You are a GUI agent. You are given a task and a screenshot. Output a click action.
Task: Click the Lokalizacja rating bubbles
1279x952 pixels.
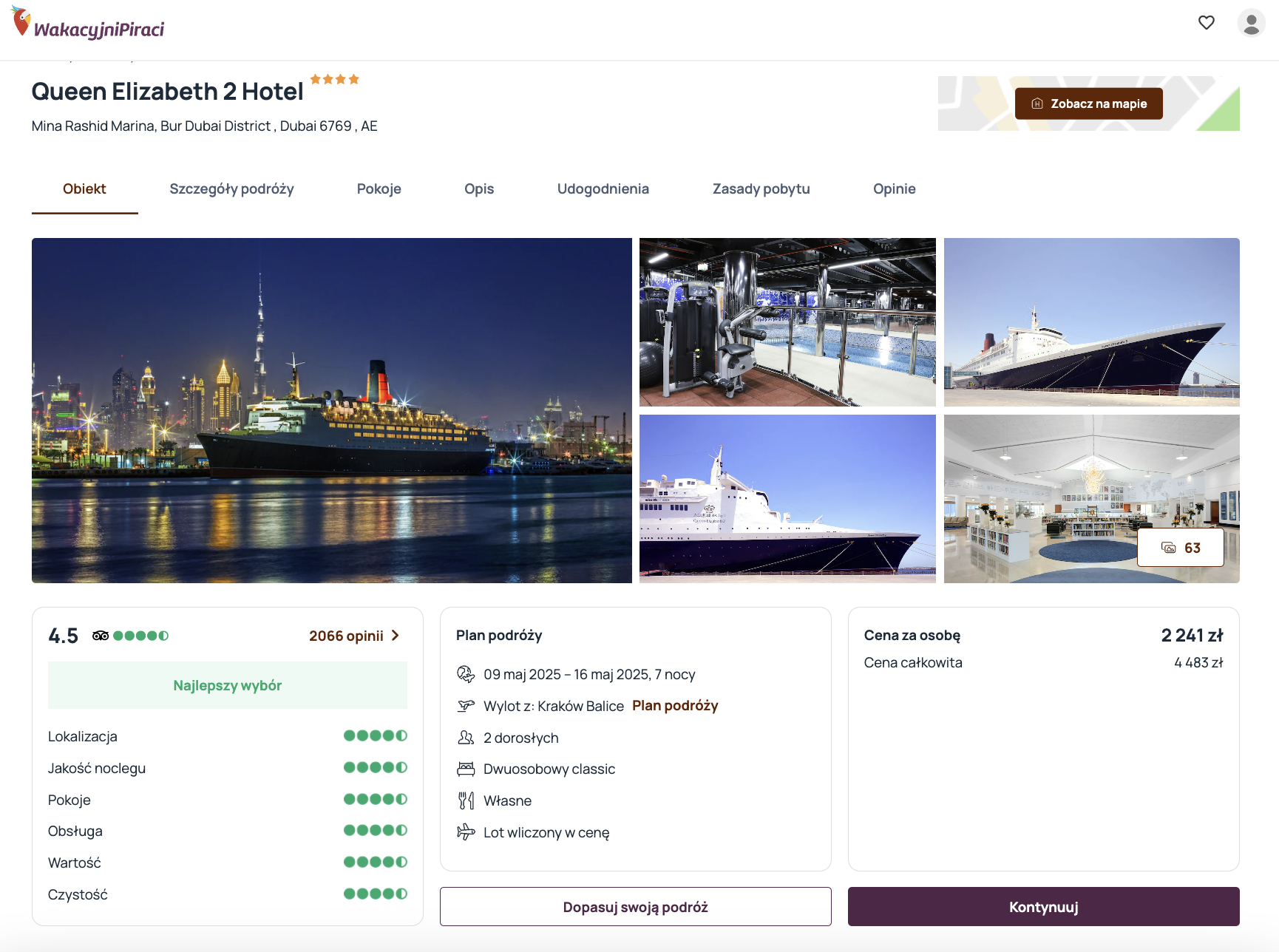point(376,735)
